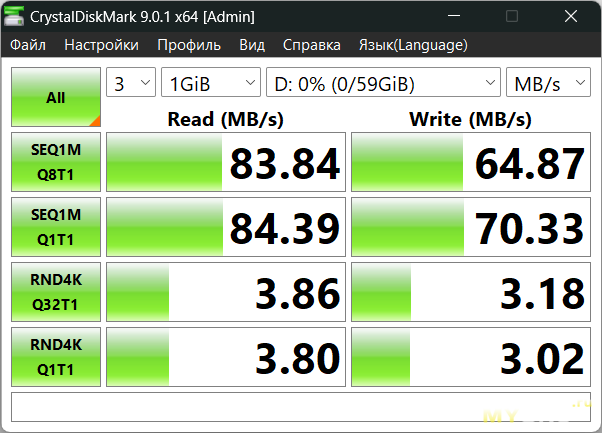Screen dimensions: 602x433
Task: Start the RND4K Q32T1 test
Action: coord(56,292)
